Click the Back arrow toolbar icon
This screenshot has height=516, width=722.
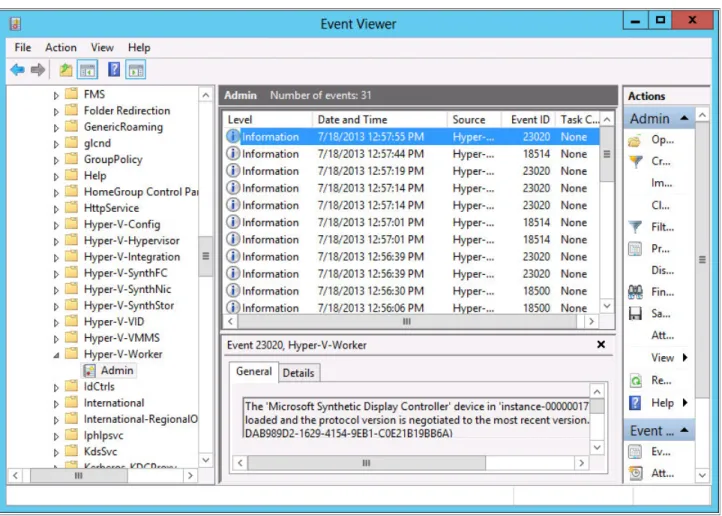pos(17,70)
